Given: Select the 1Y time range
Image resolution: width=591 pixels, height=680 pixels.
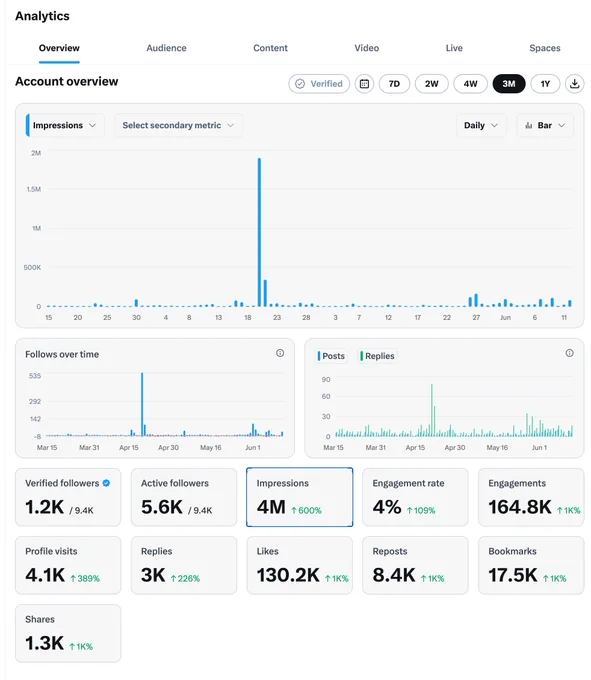Looking at the screenshot, I should [x=545, y=84].
